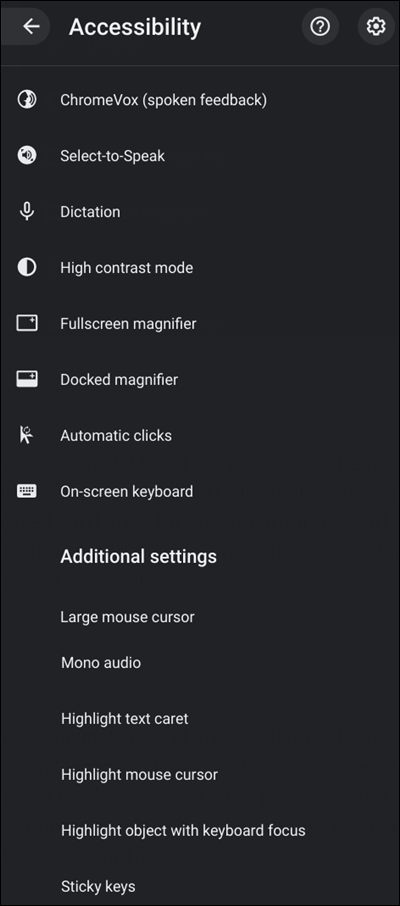400x906 pixels.
Task: Click the Select-to-Speak speaker icon
Action: click(x=27, y=155)
